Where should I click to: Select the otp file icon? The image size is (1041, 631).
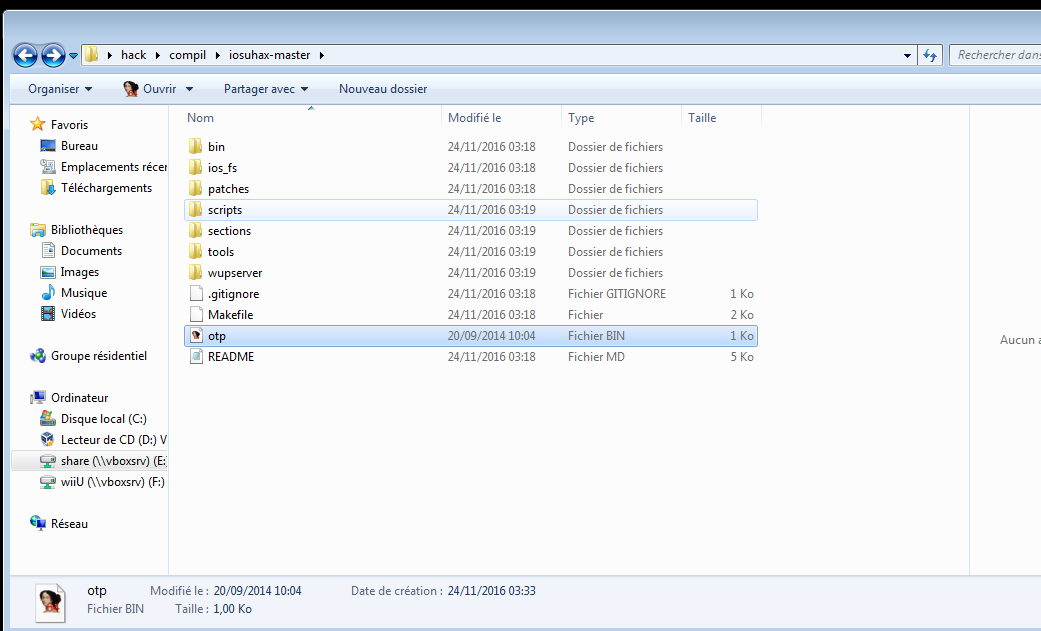(196, 335)
